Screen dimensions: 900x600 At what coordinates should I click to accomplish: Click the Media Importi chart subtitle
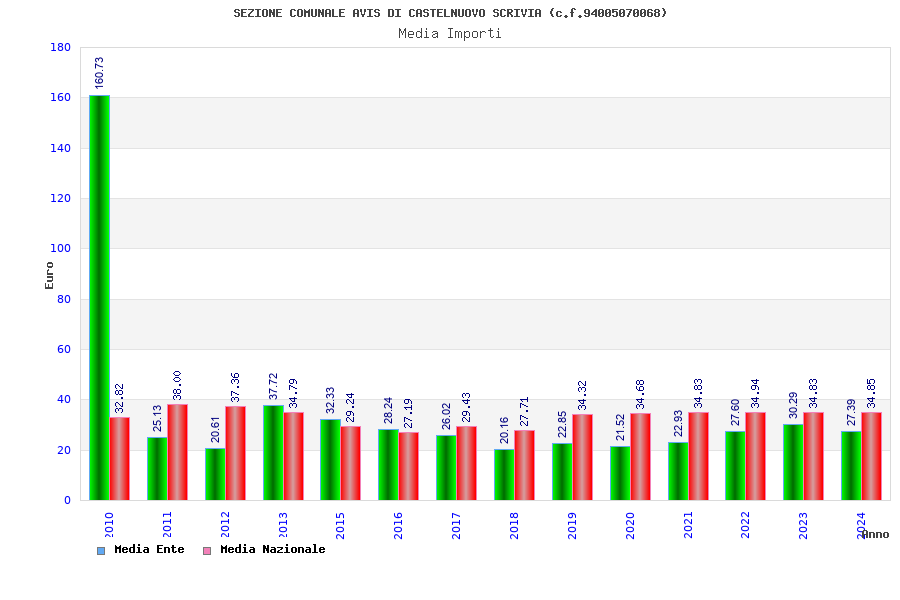click(450, 33)
